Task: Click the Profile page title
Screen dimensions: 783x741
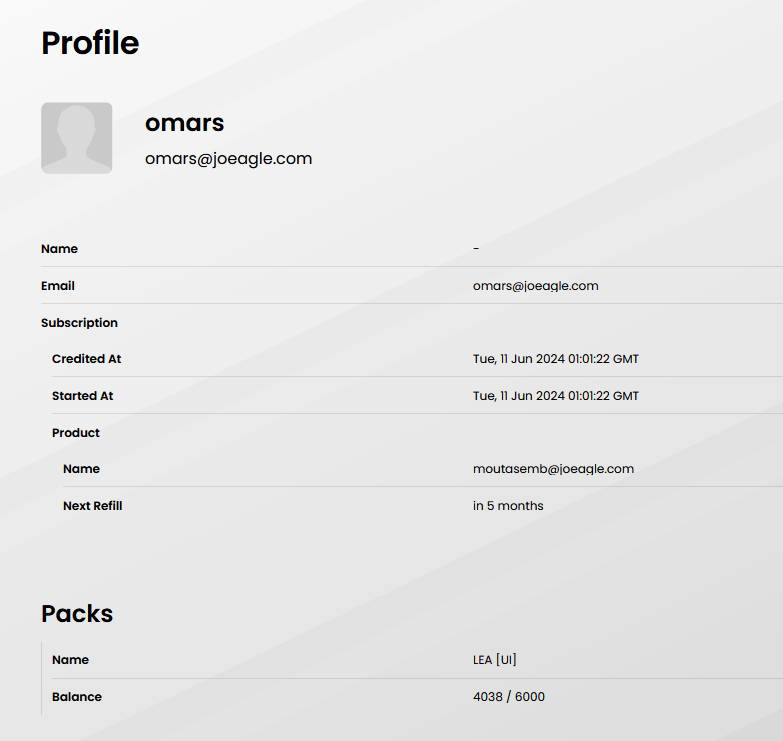Action: (x=90, y=43)
